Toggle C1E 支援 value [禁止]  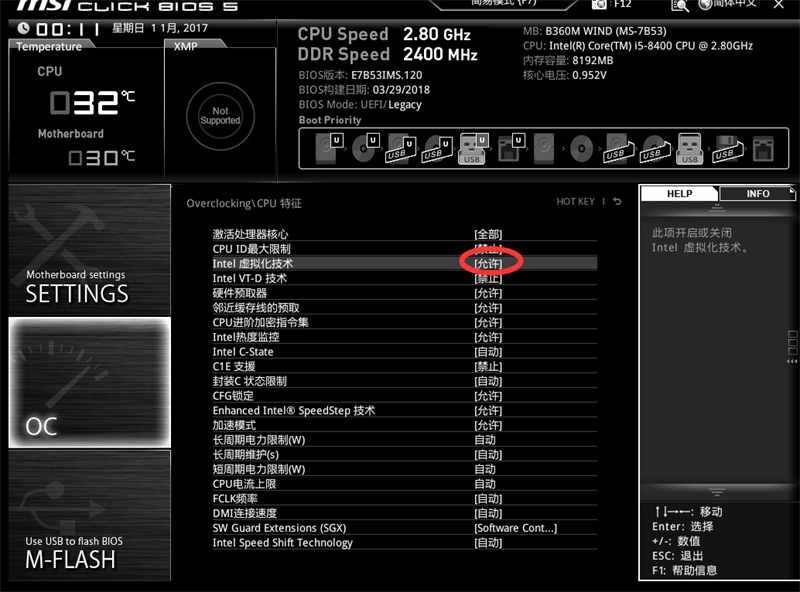click(488, 366)
